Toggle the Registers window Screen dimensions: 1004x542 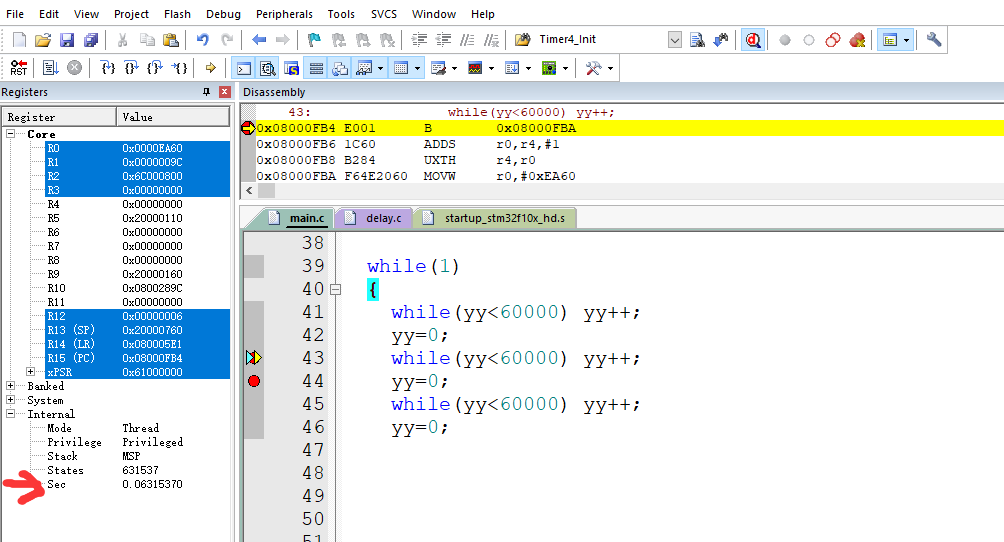click(x=316, y=68)
